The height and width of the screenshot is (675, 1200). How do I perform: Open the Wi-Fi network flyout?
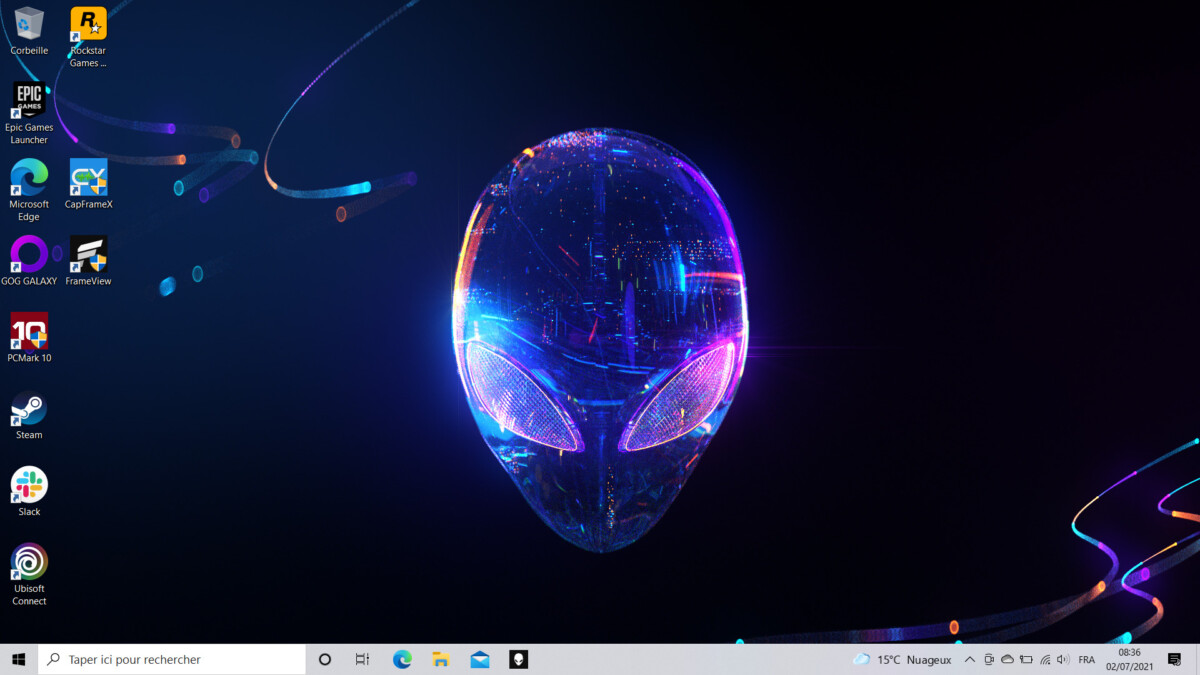tap(1045, 660)
